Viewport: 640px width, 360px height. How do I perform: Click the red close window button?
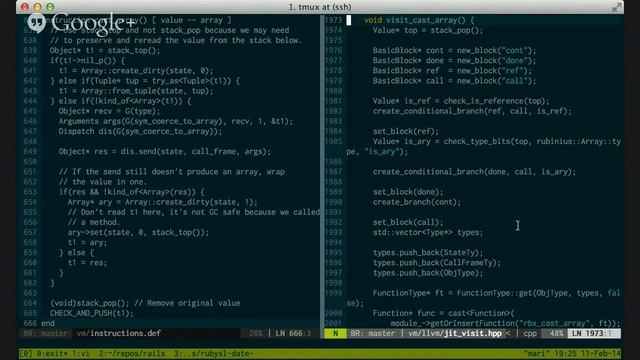click(x=25, y=7)
